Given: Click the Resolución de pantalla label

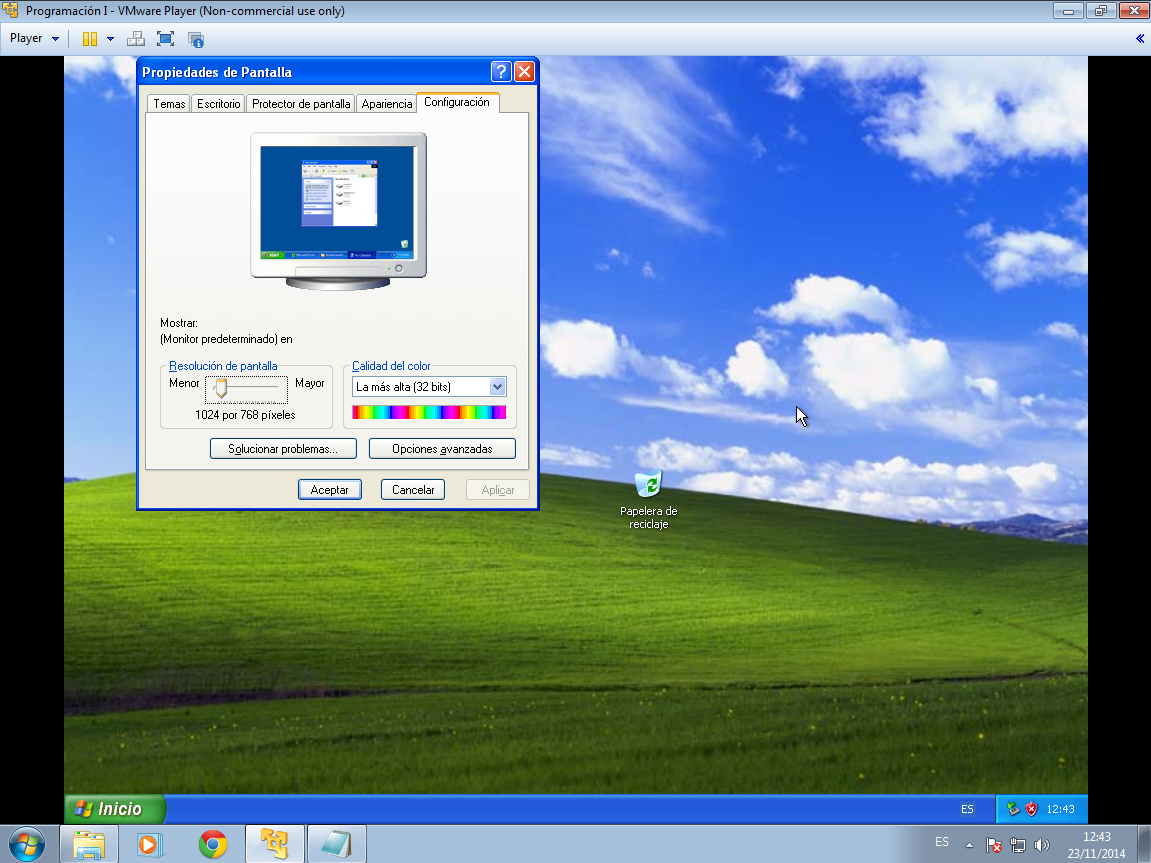Looking at the screenshot, I should 223,365.
